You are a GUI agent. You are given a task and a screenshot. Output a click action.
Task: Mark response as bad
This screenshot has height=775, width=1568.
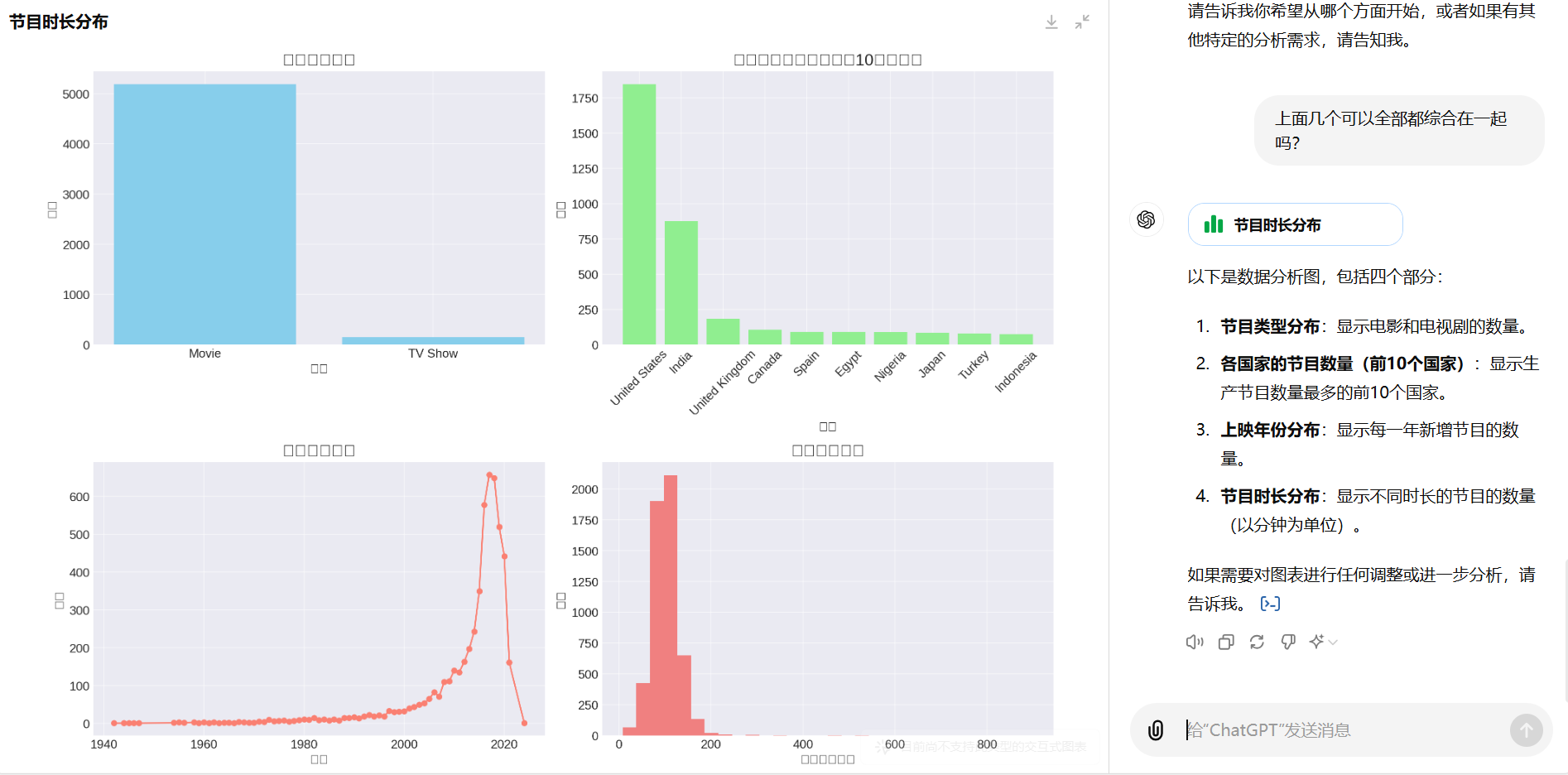1288,642
